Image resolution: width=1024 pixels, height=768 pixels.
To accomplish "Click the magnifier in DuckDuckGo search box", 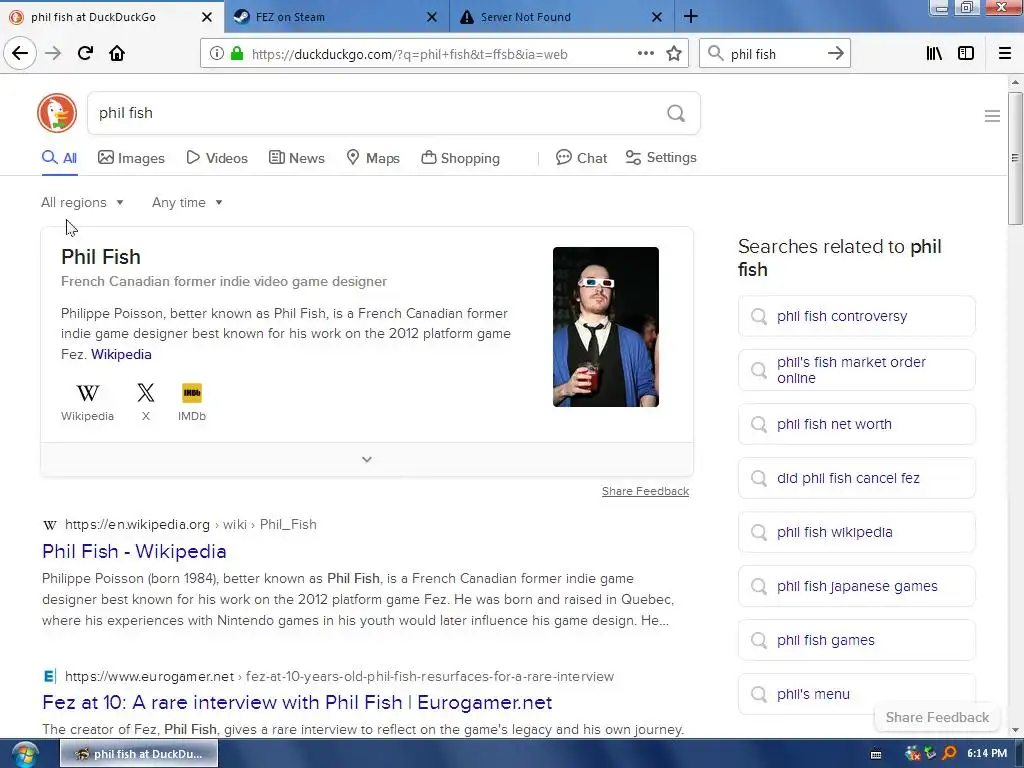I will [676, 114].
